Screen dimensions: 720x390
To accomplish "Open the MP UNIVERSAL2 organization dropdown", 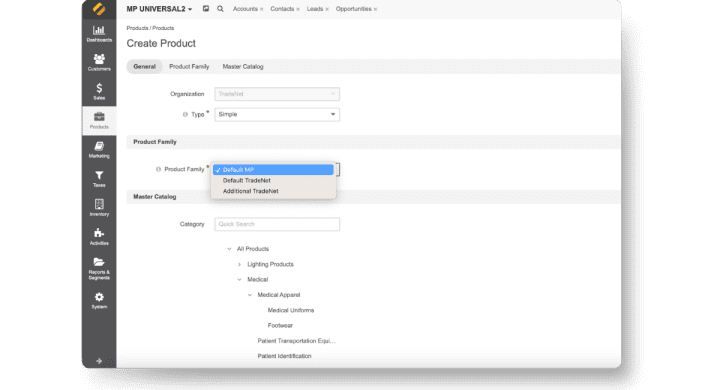I will (159, 9).
